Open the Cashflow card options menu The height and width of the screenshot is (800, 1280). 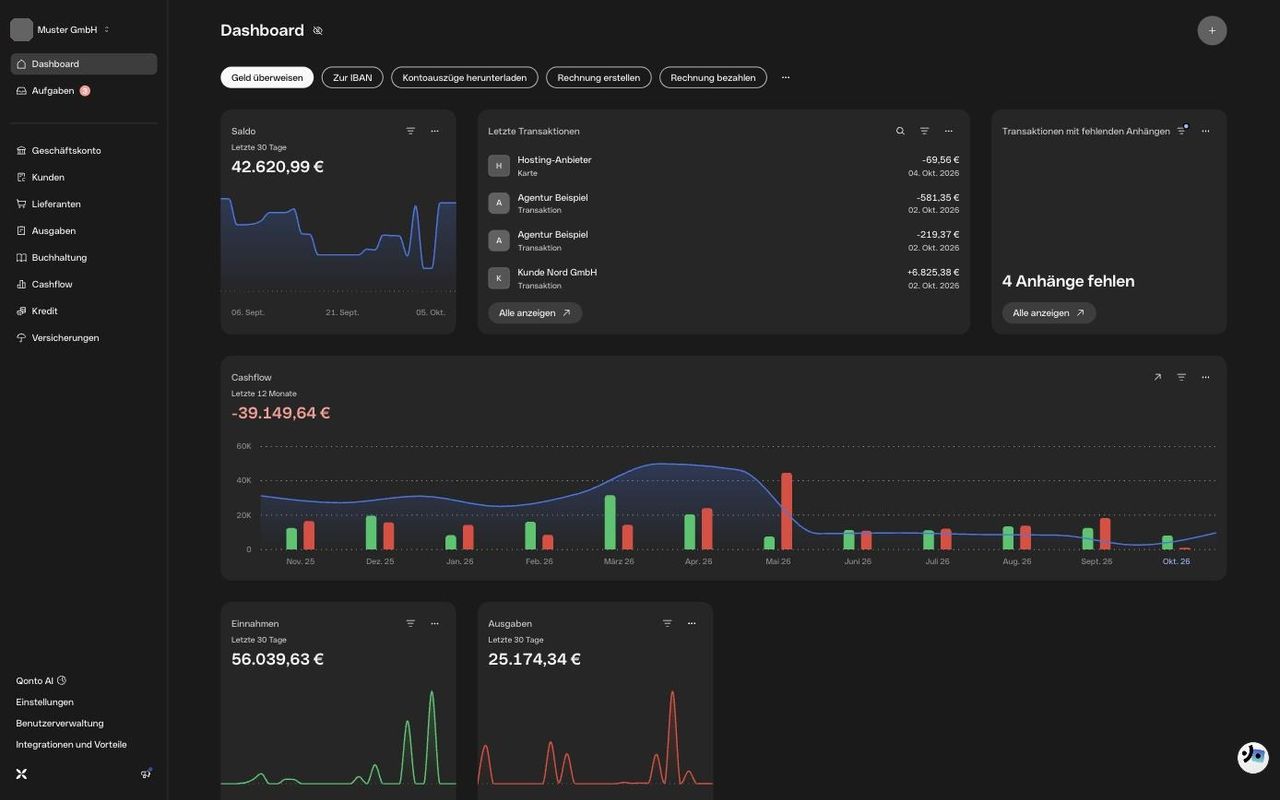(x=1206, y=377)
